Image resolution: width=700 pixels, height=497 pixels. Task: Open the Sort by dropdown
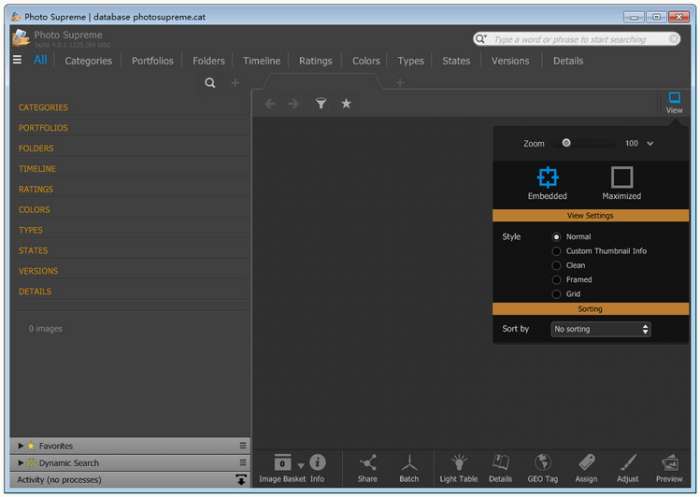click(600, 329)
